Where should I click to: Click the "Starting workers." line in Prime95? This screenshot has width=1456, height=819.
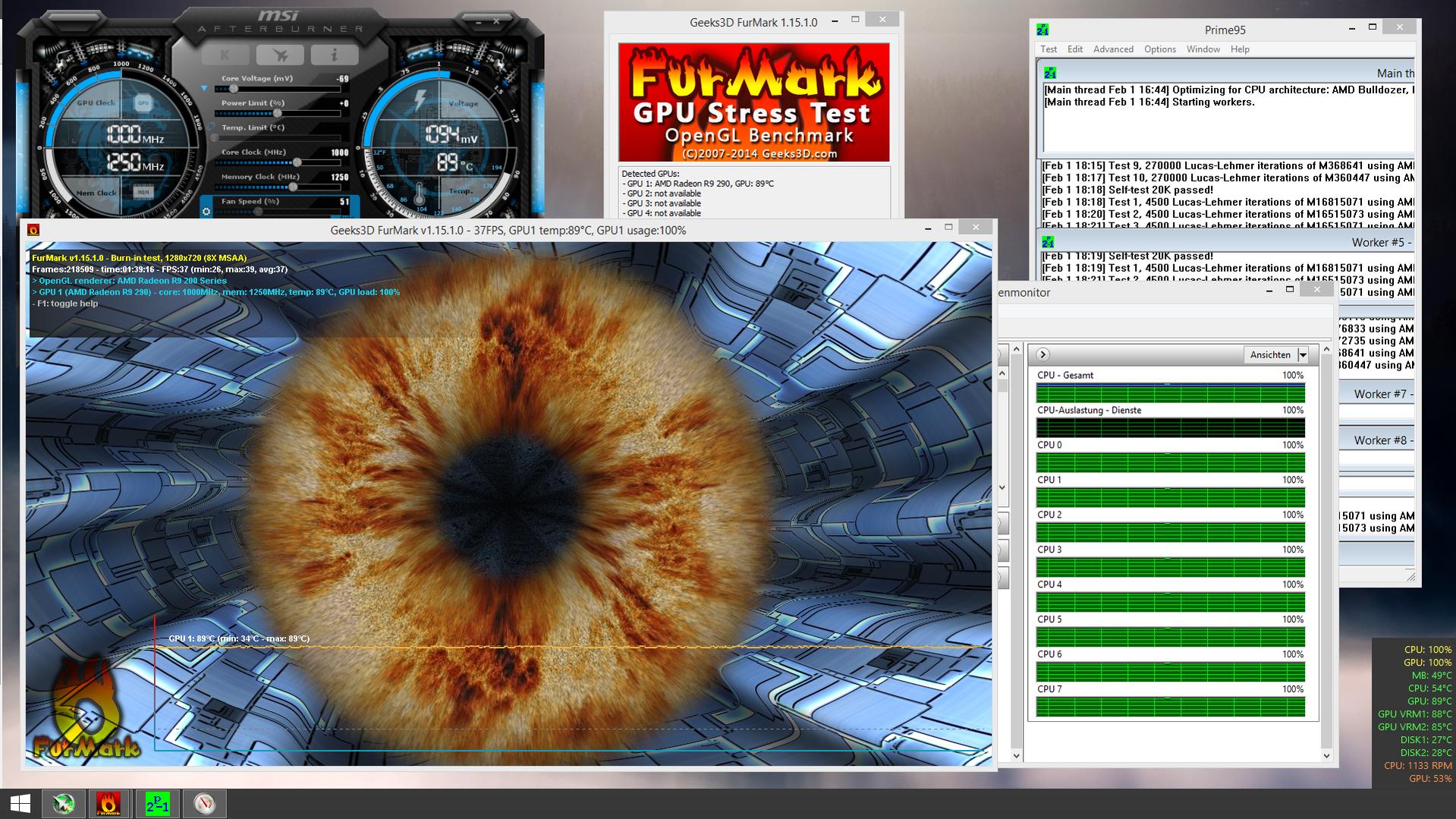[x=1149, y=102]
